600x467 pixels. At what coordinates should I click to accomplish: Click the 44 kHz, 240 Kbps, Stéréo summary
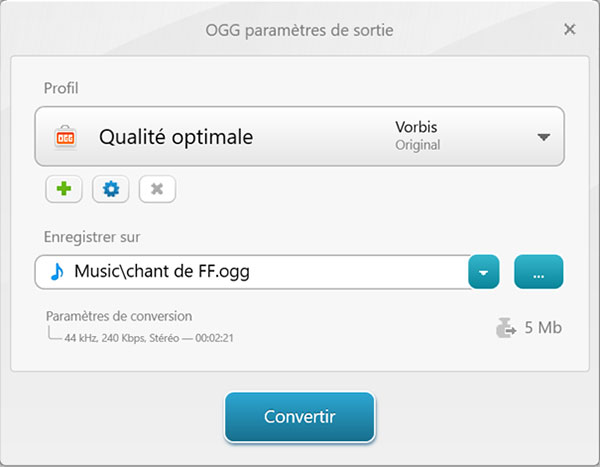coord(150,338)
